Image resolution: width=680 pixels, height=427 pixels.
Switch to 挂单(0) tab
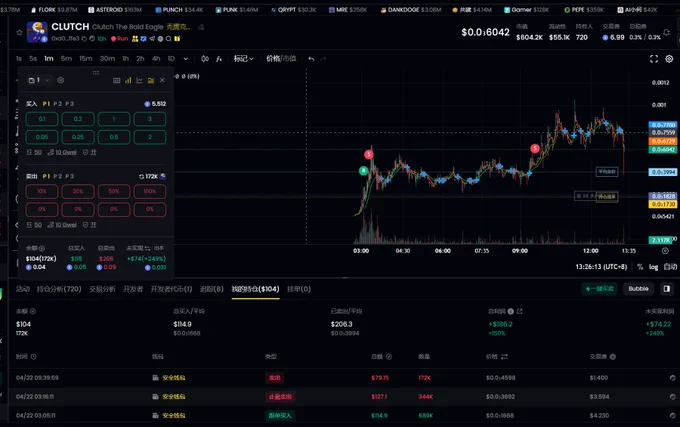point(299,289)
